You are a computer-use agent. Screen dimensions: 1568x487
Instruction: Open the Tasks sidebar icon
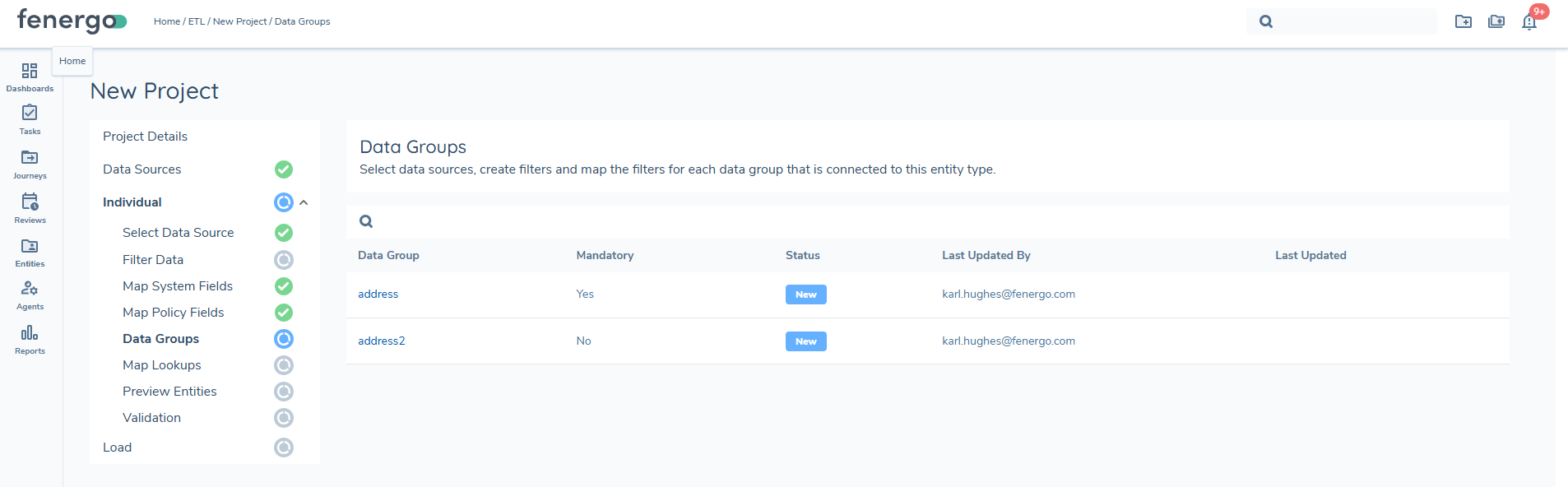click(x=30, y=119)
